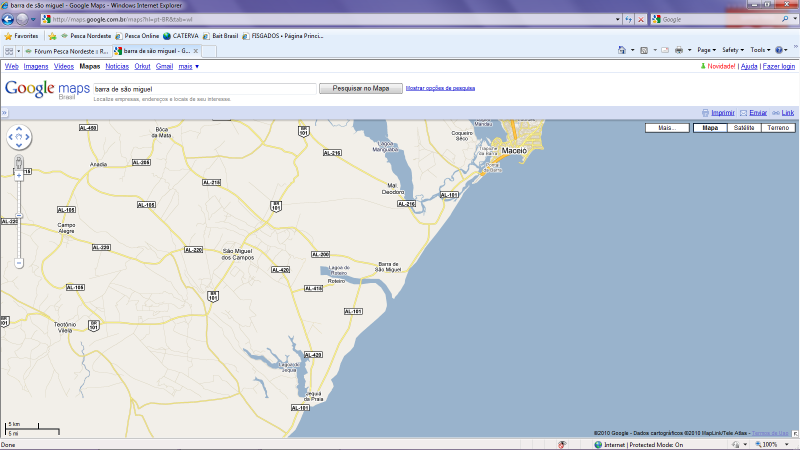
Task: Switch to Mapa view
Action: tap(710, 128)
